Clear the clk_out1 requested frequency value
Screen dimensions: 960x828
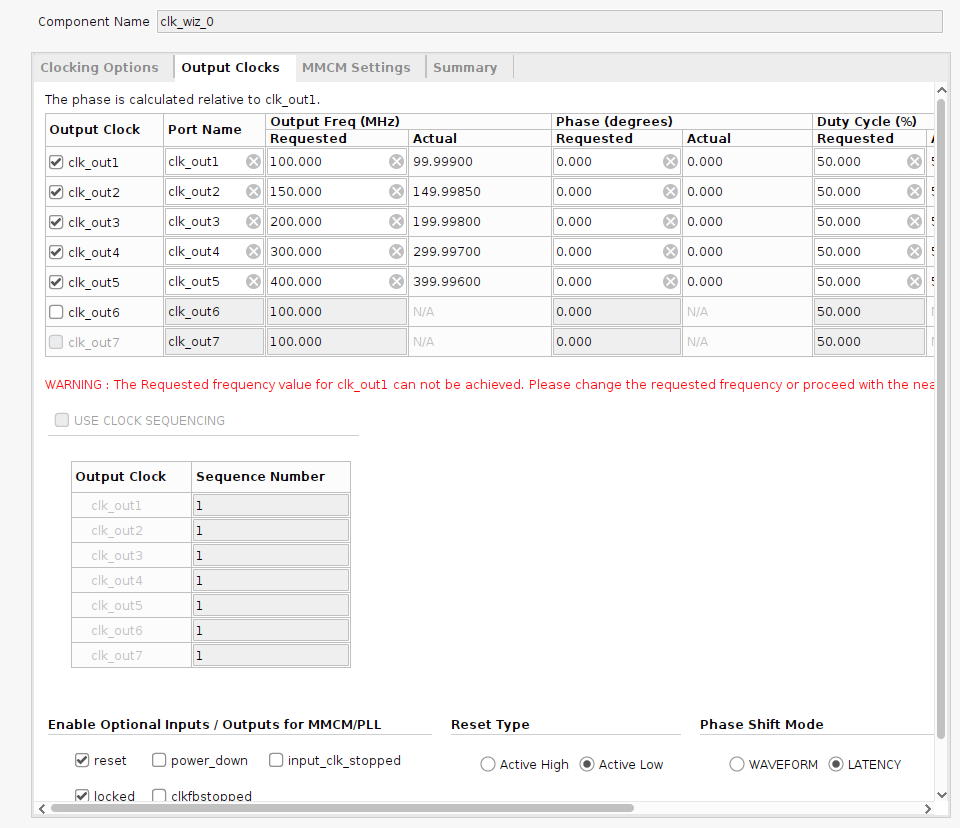click(x=396, y=161)
